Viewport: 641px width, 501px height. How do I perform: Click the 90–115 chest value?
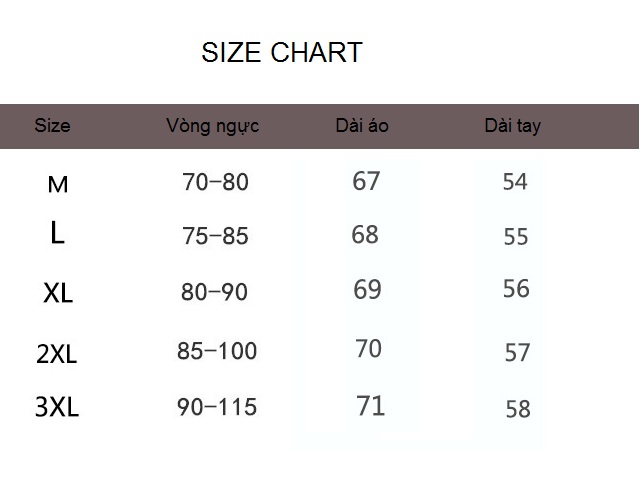pos(217,407)
